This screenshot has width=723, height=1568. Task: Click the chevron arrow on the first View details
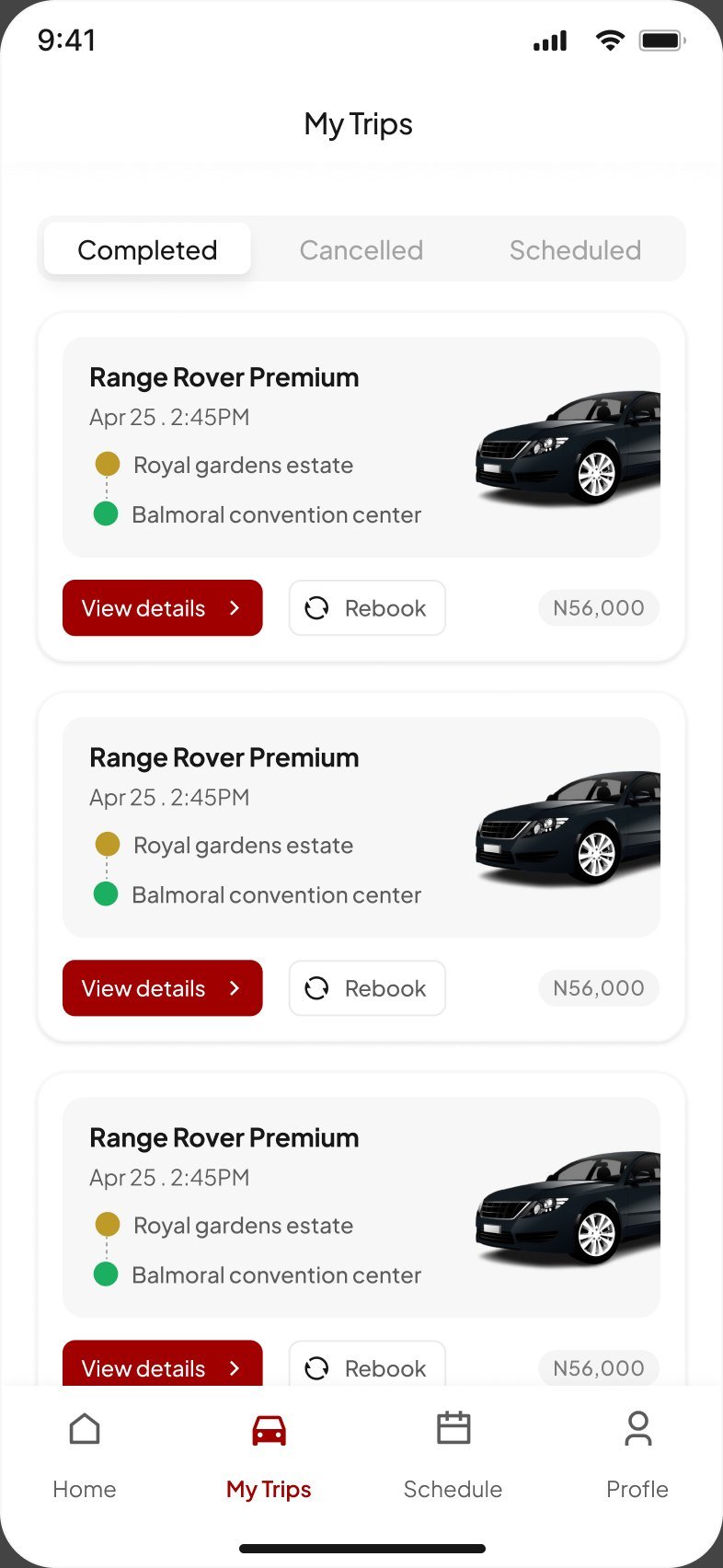point(235,607)
